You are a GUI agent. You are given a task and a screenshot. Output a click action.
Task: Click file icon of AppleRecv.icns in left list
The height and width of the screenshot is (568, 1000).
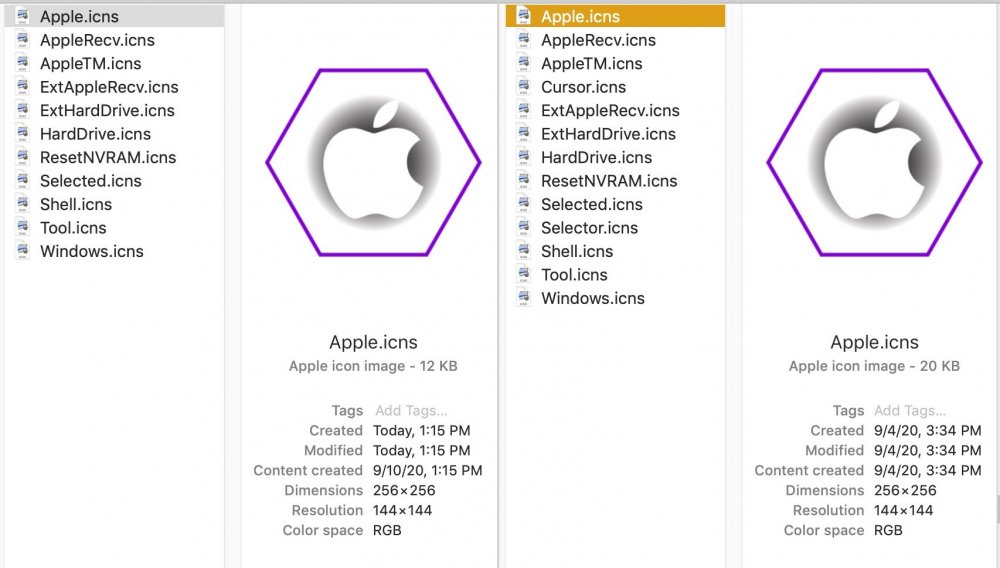(x=22, y=40)
